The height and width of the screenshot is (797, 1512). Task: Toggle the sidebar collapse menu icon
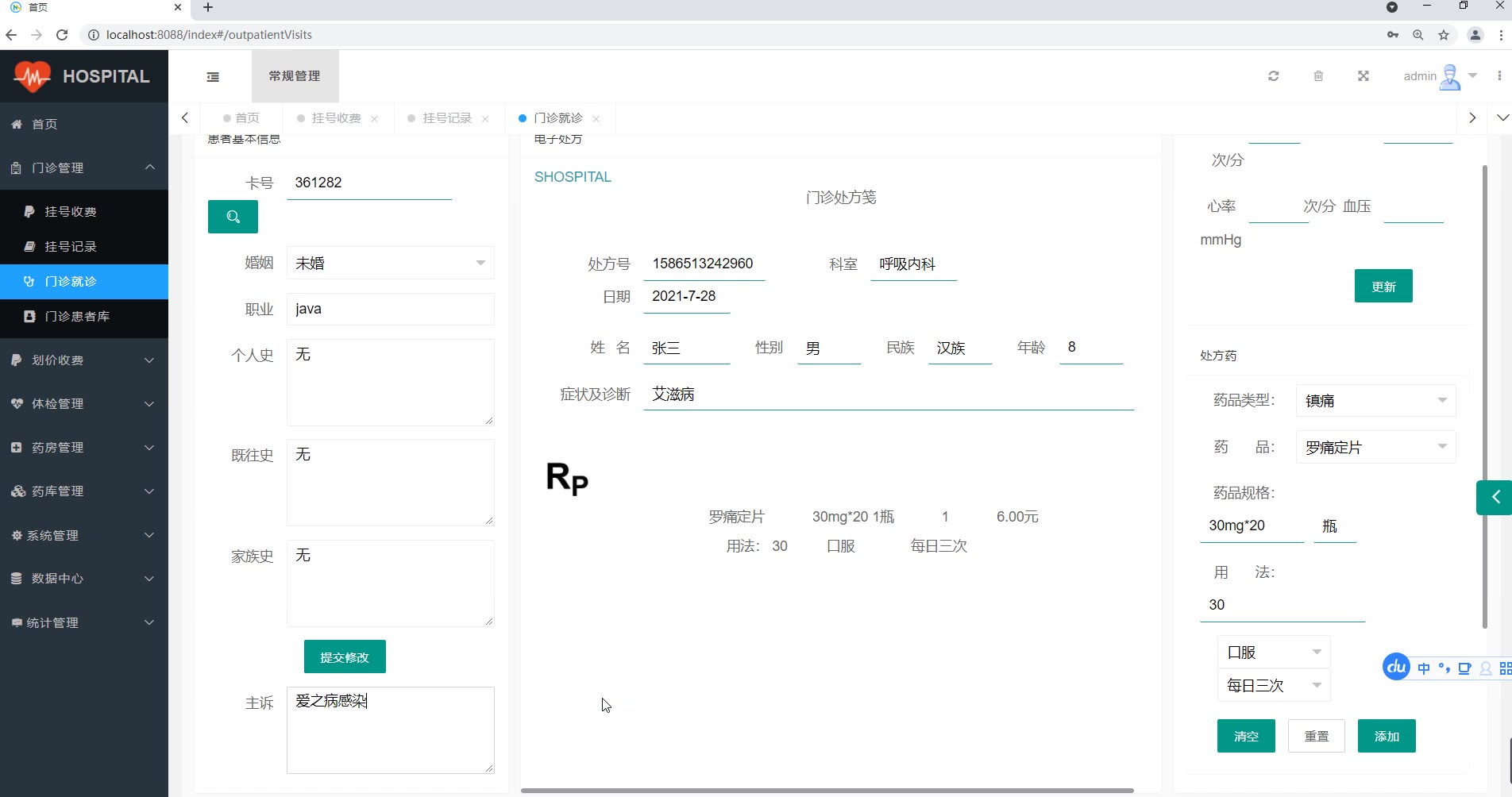(x=213, y=77)
